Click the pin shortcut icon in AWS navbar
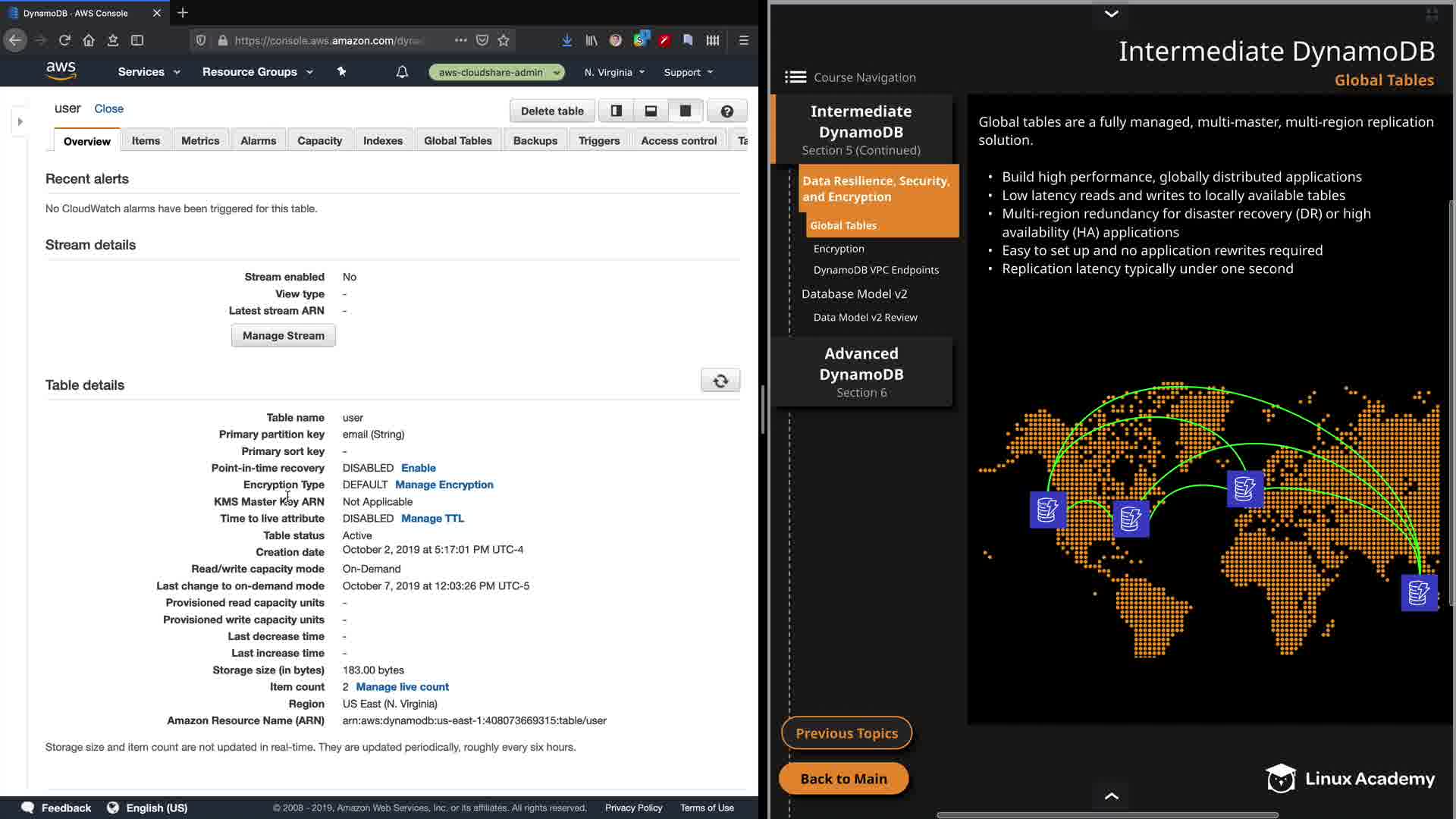 point(341,72)
